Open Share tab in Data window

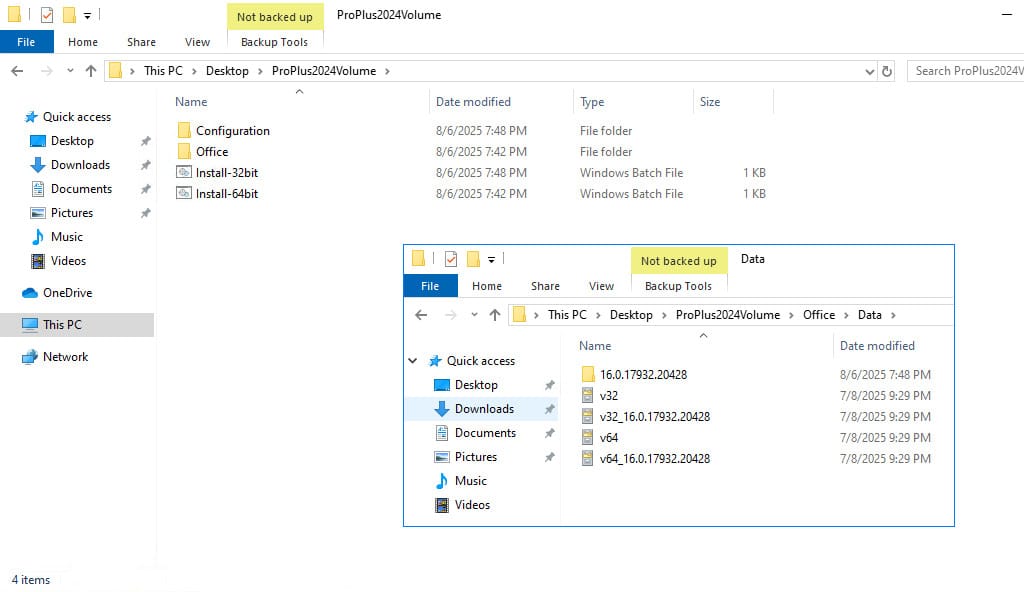coord(545,286)
